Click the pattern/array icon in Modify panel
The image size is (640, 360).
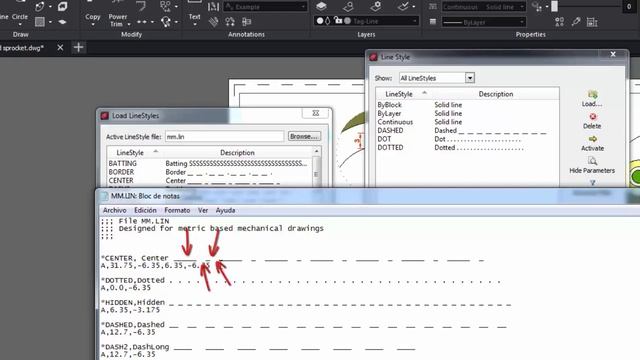(165, 7)
